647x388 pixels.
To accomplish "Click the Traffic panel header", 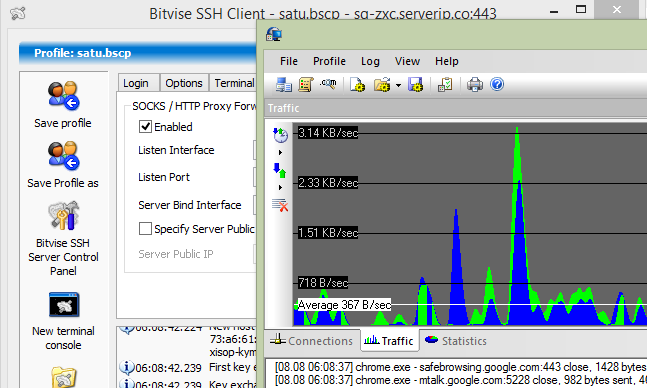I will coord(456,108).
